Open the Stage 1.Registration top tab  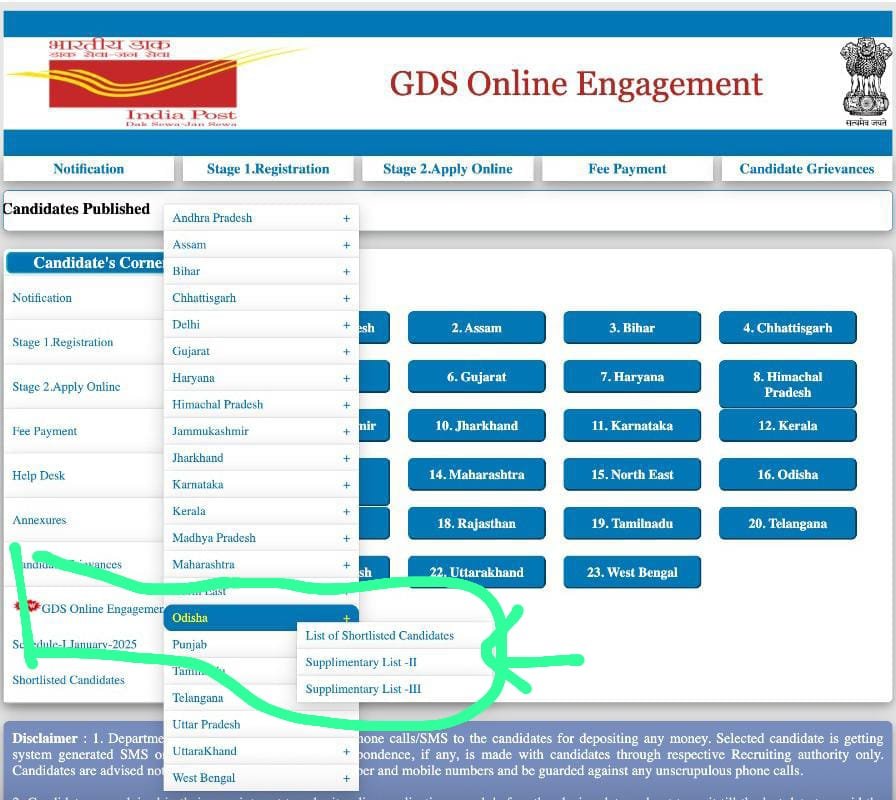coord(268,169)
